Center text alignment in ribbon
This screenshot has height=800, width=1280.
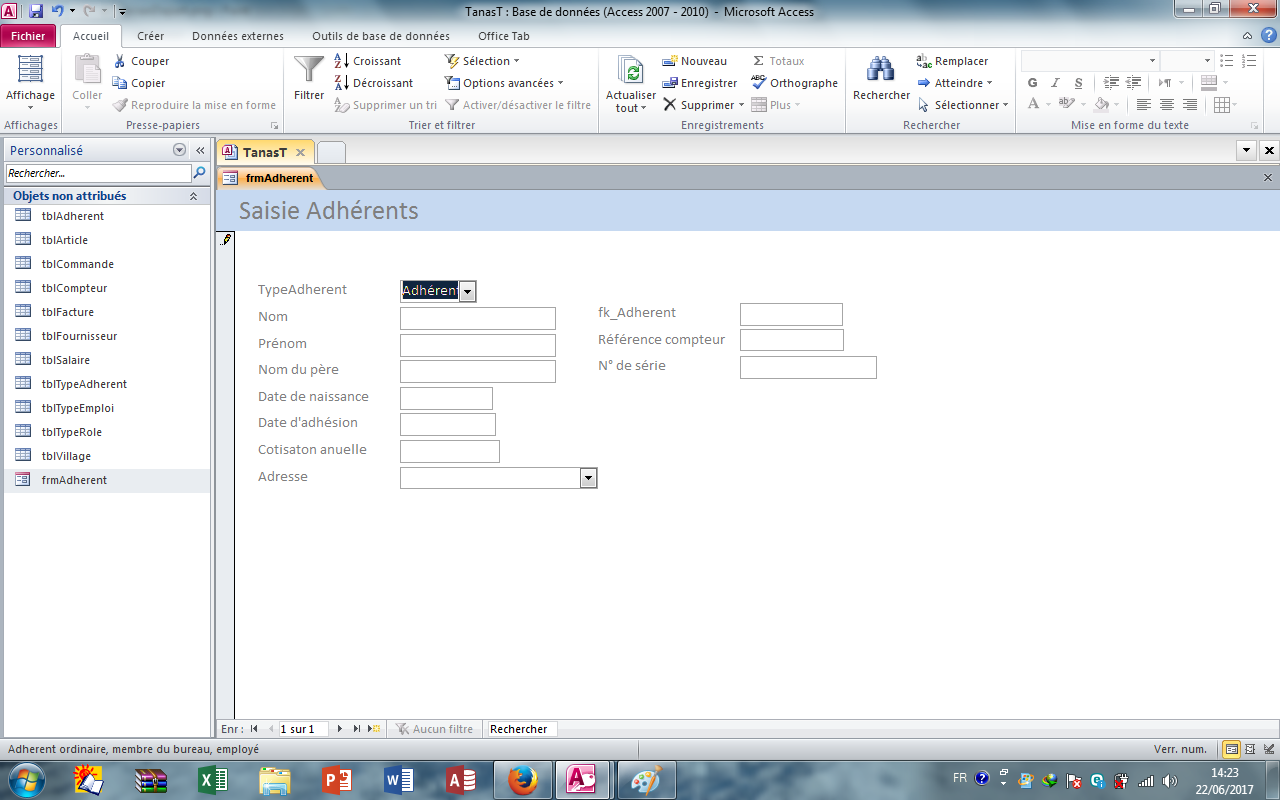coord(1167,105)
